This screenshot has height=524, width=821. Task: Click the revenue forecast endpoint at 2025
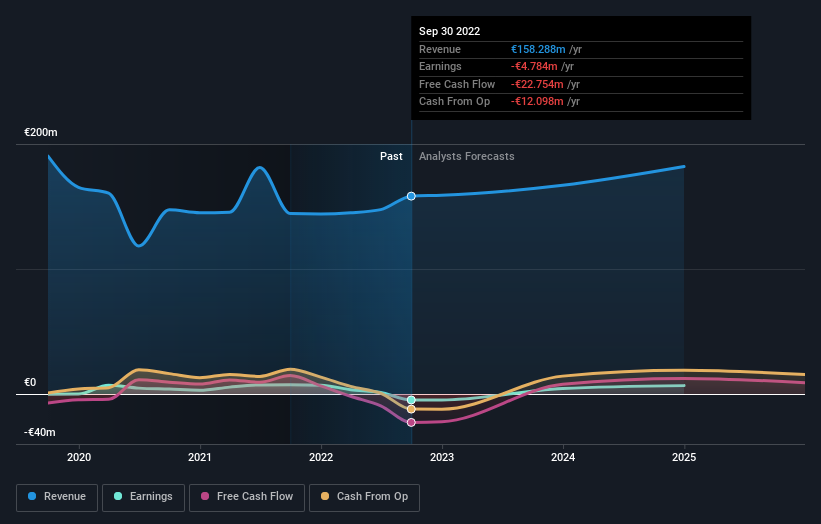click(x=684, y=166)
